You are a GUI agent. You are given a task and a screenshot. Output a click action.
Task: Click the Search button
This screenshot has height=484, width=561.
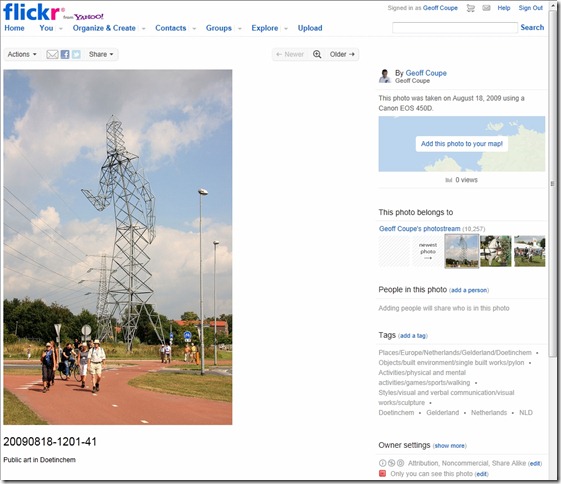[532, 28]
